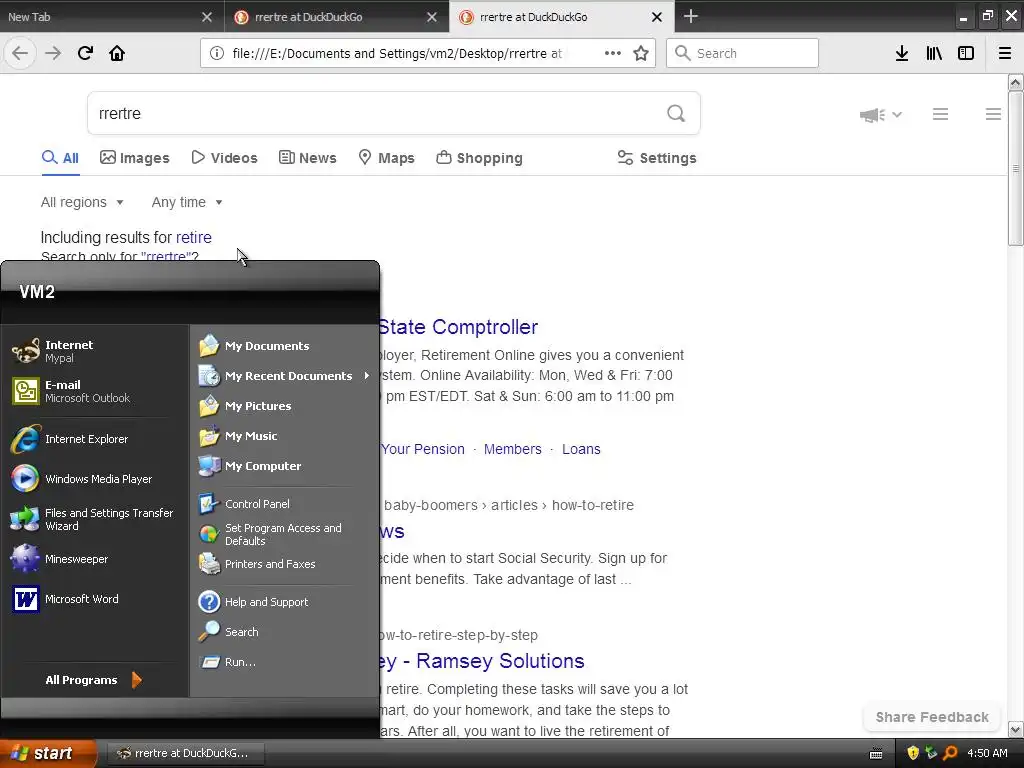
Task: Click the magnifier system tray icon
Action: (950, 753)
